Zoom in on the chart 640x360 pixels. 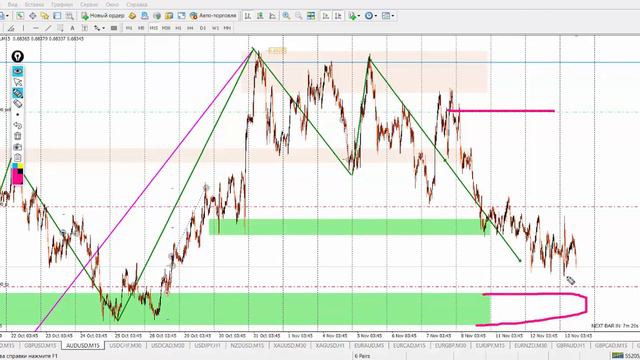click(x=287, y=16)
